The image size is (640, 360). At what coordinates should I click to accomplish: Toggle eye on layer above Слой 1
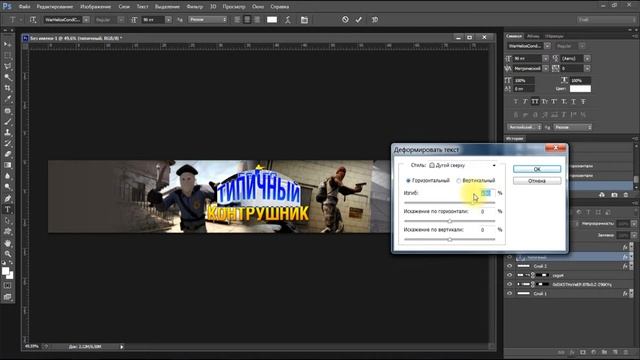pyautogui.click(x=509, y=284)
